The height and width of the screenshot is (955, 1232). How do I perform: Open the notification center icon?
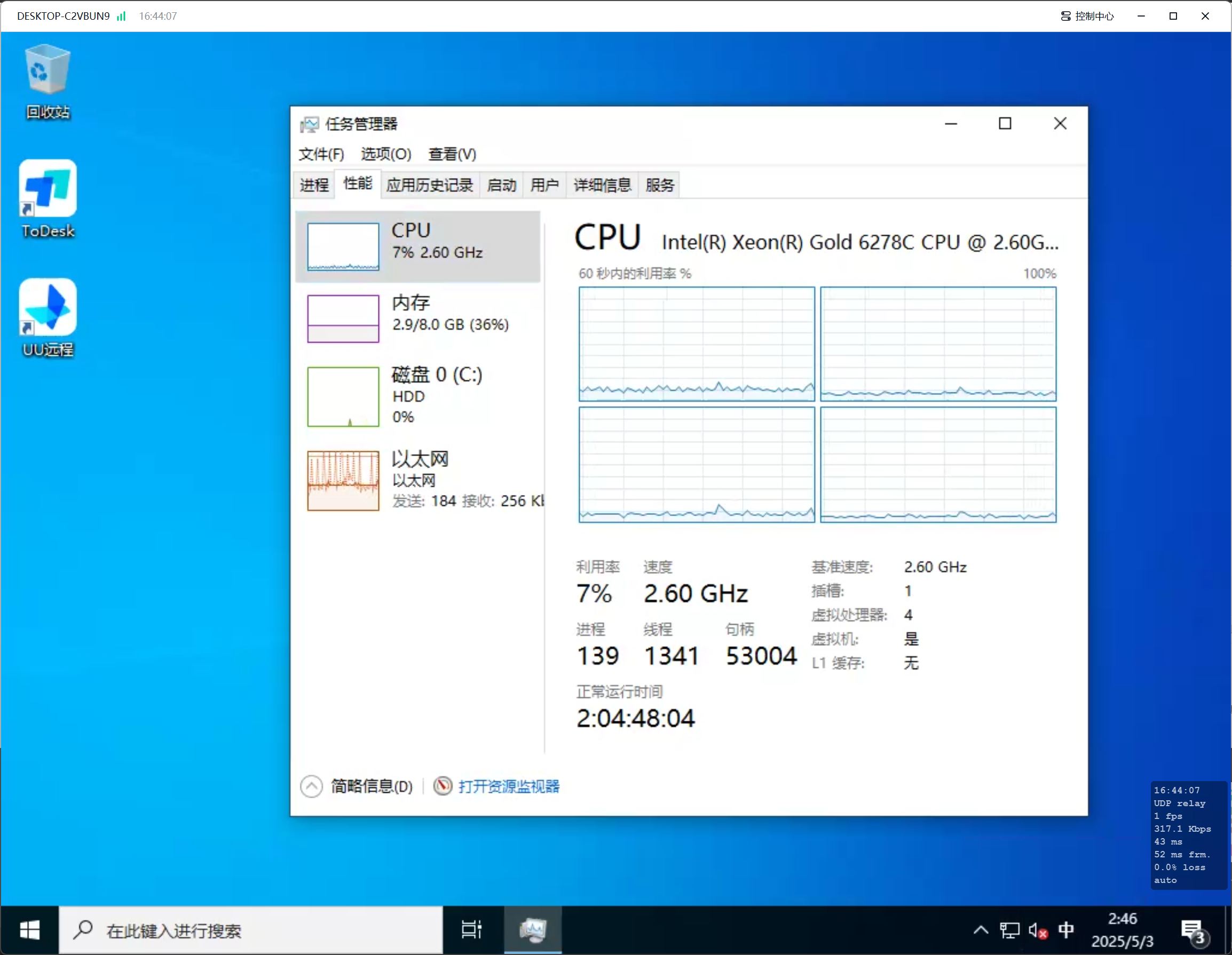[x=1192, y=930]
